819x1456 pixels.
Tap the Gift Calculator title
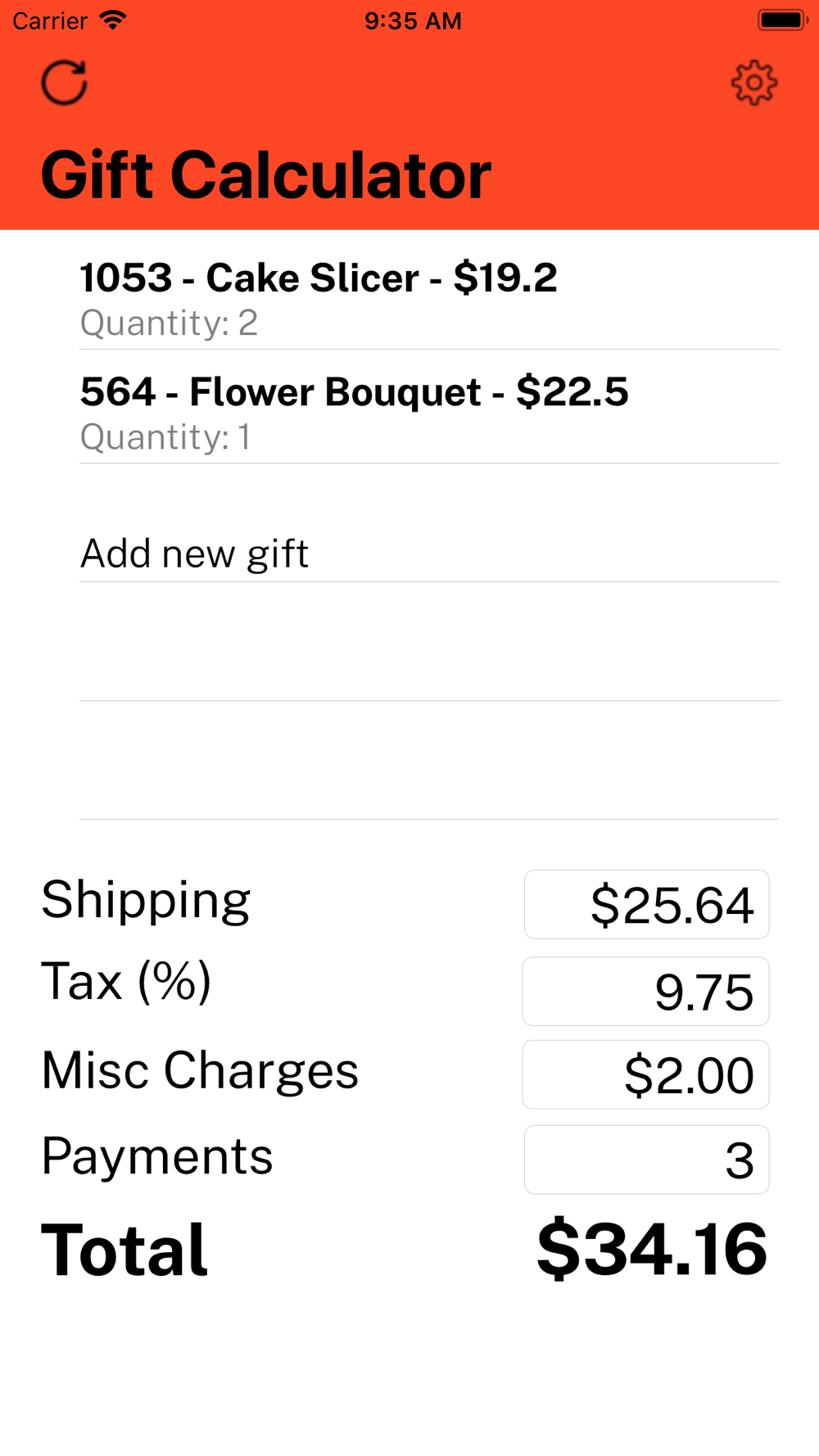click(266, 175)
